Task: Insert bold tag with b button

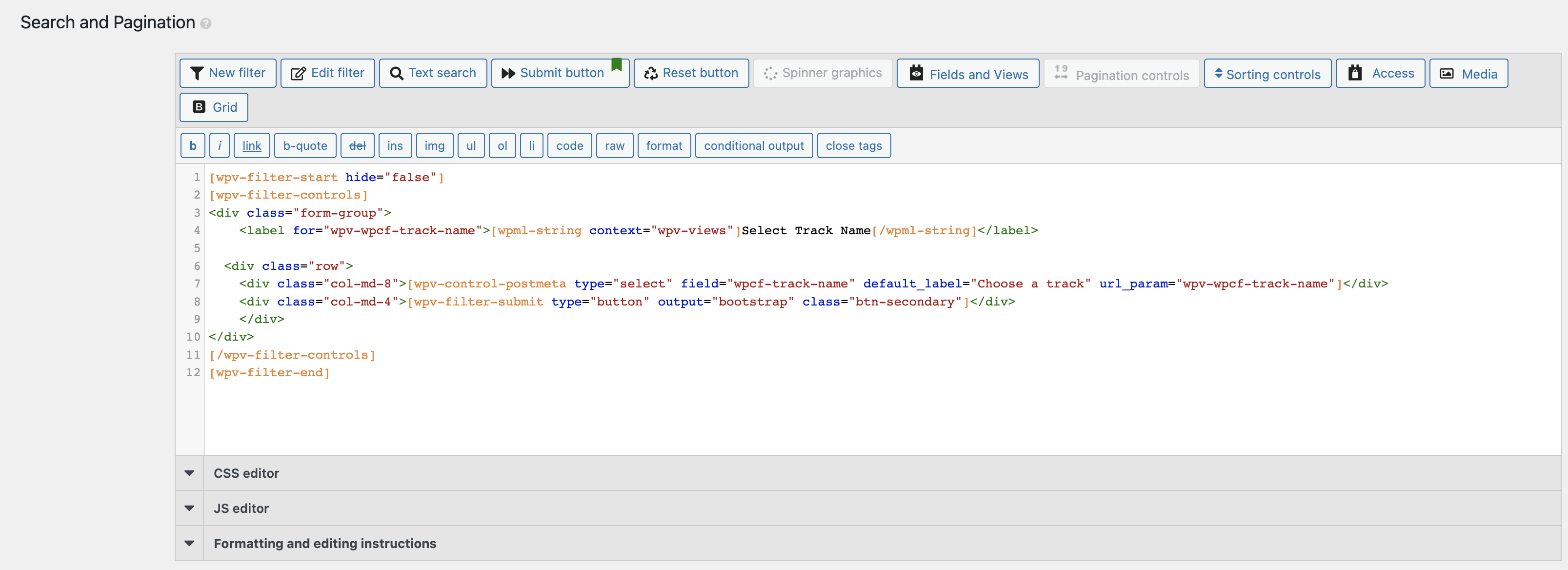Action: (x=193, y=145)
